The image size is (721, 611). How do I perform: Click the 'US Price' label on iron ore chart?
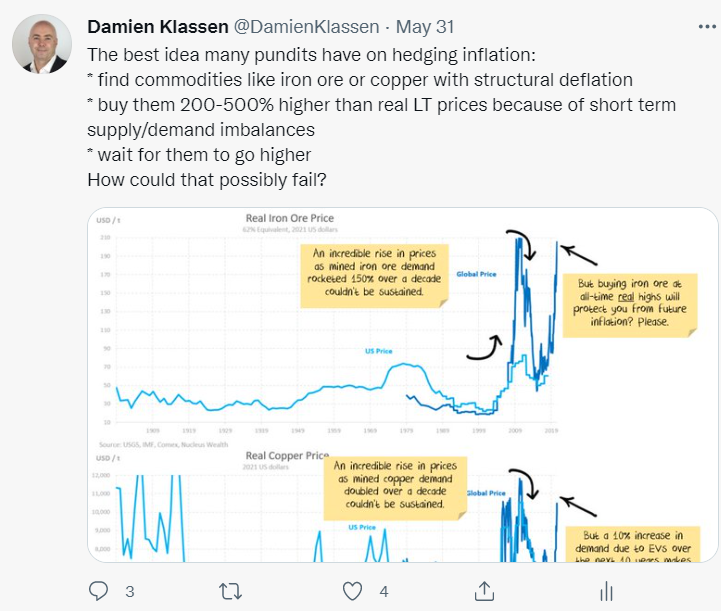tap(376, 351)
